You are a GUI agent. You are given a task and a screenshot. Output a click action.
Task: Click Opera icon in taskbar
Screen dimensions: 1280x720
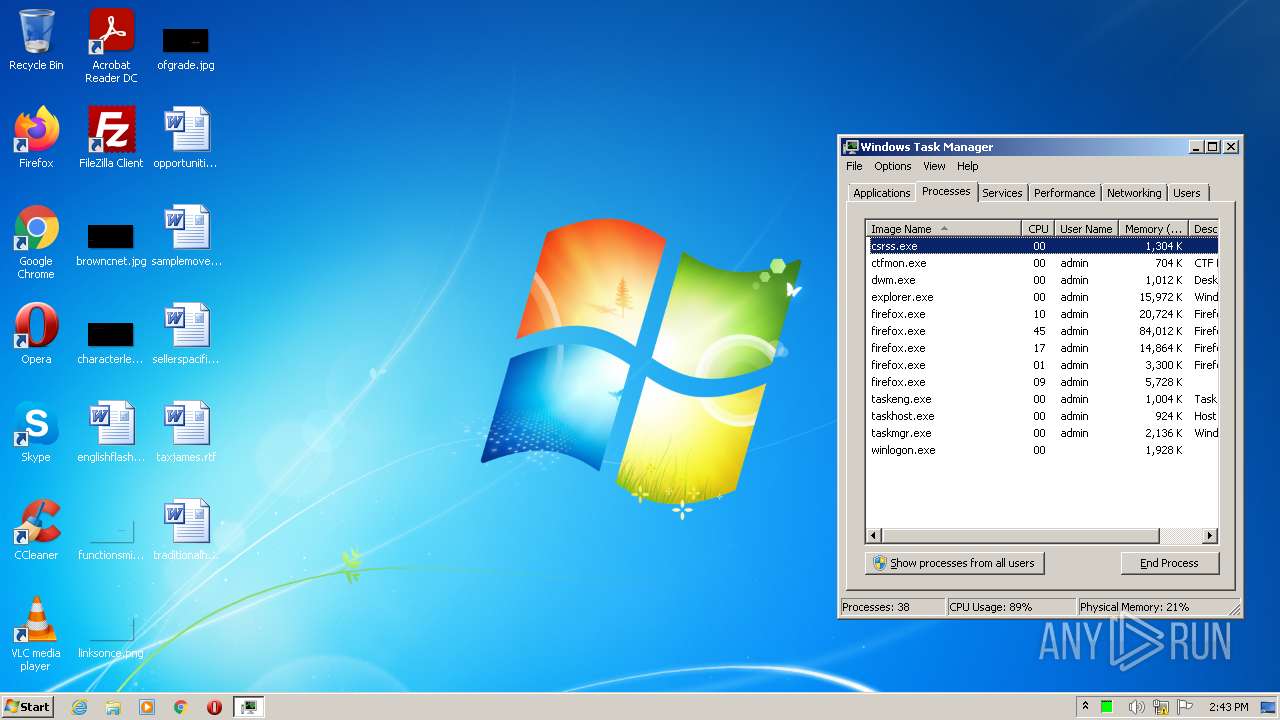(214, 707)
